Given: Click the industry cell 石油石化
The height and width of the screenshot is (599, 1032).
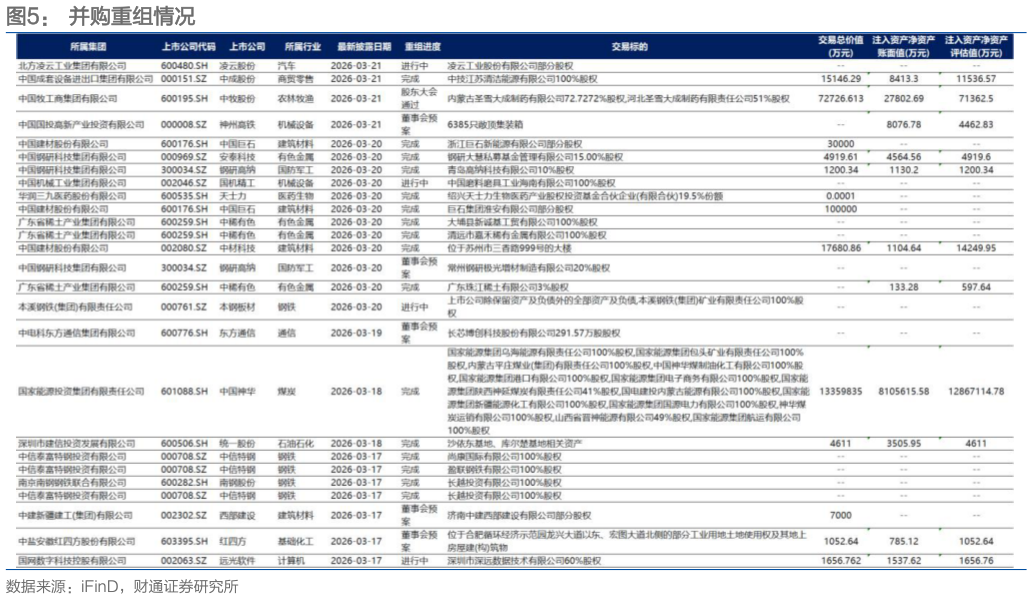Looking at the screenshot, I should pyautogui.click(x=296, y=444).
